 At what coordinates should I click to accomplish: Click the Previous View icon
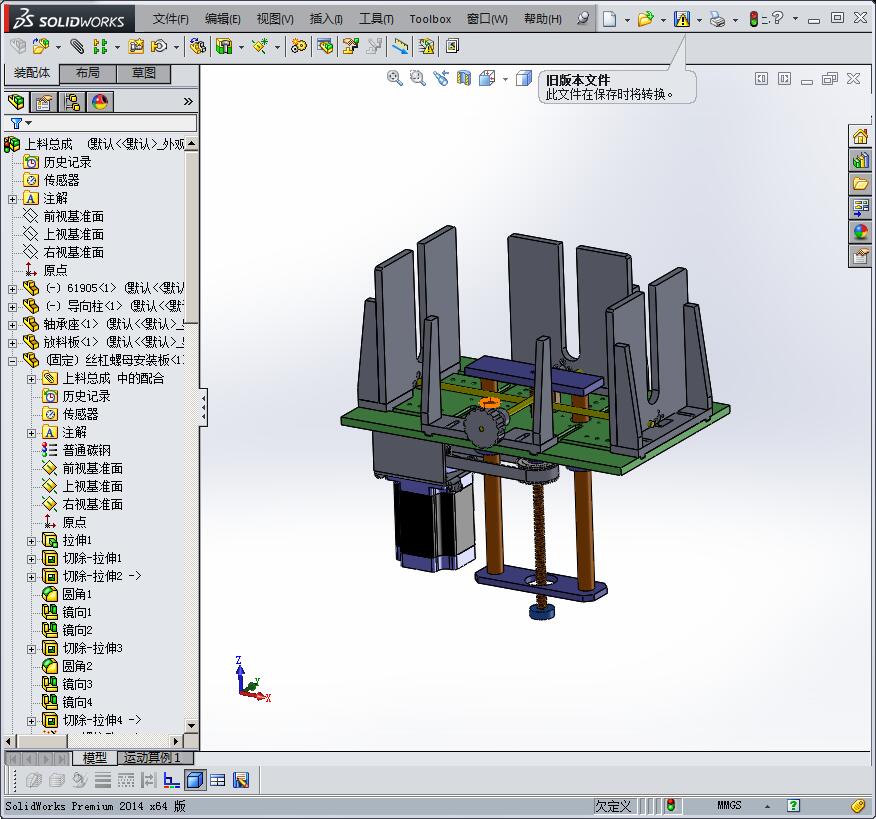click(441, 78)
